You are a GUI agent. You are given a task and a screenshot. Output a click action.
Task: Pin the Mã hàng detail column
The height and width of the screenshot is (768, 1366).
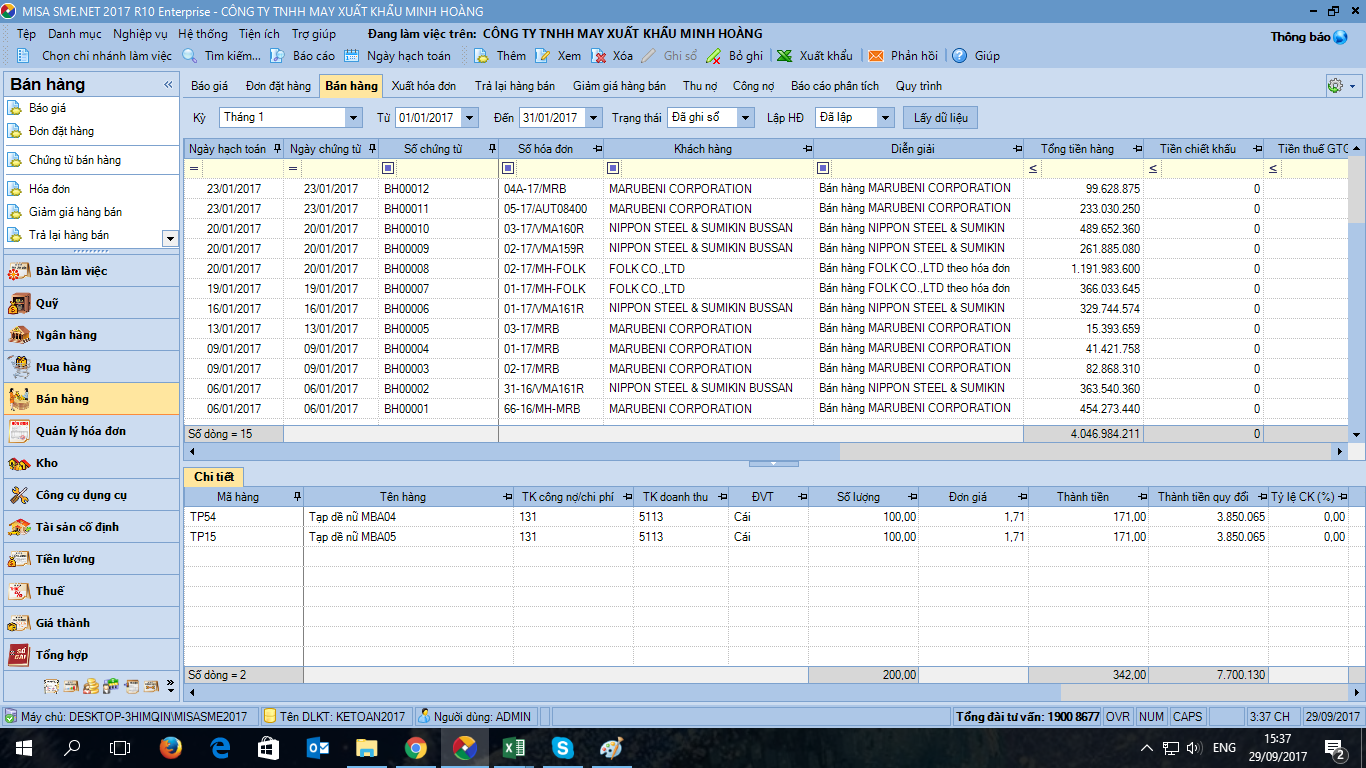[x=297, y=497]
